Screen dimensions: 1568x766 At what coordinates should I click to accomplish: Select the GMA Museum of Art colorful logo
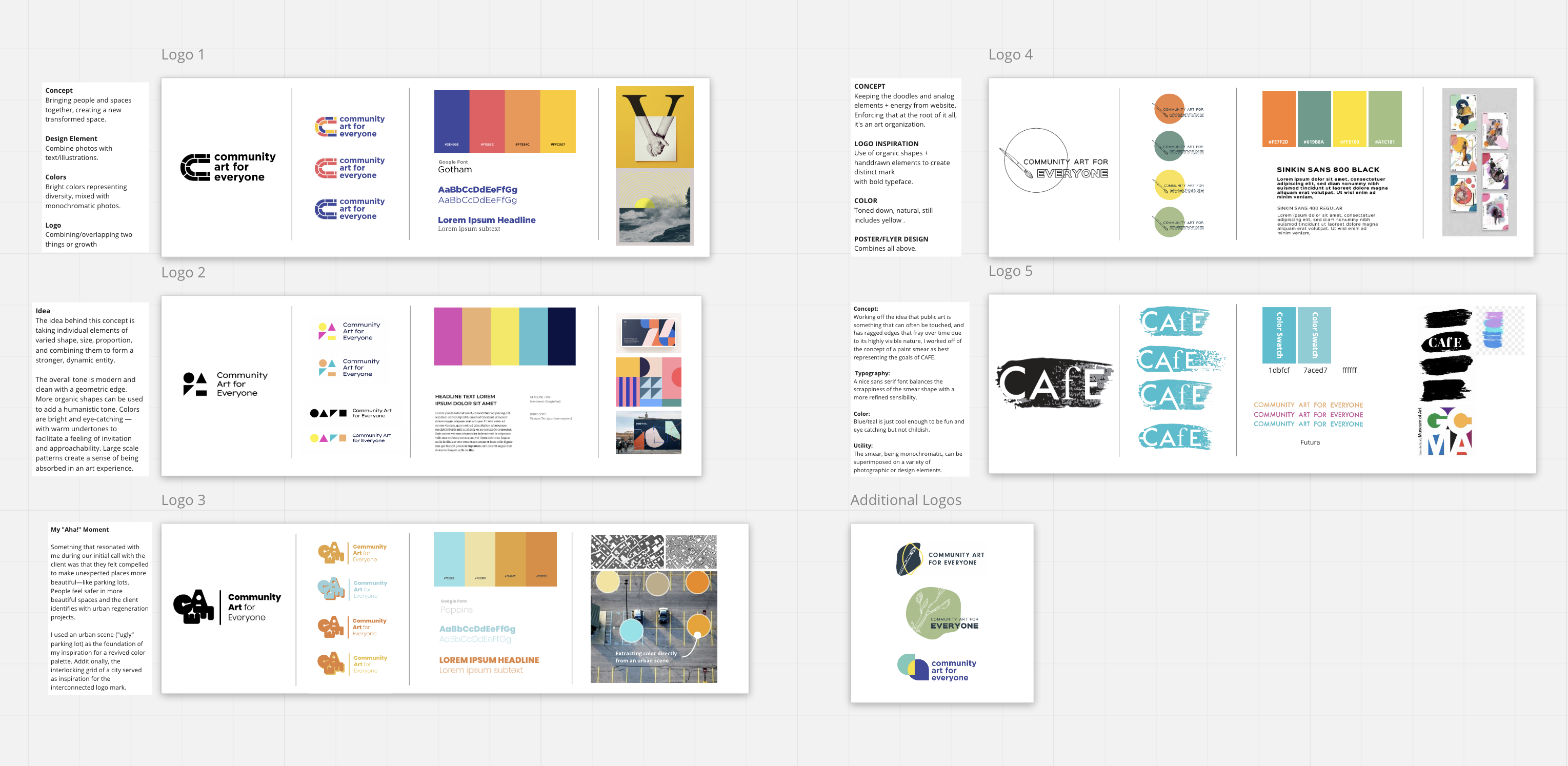1445,431
